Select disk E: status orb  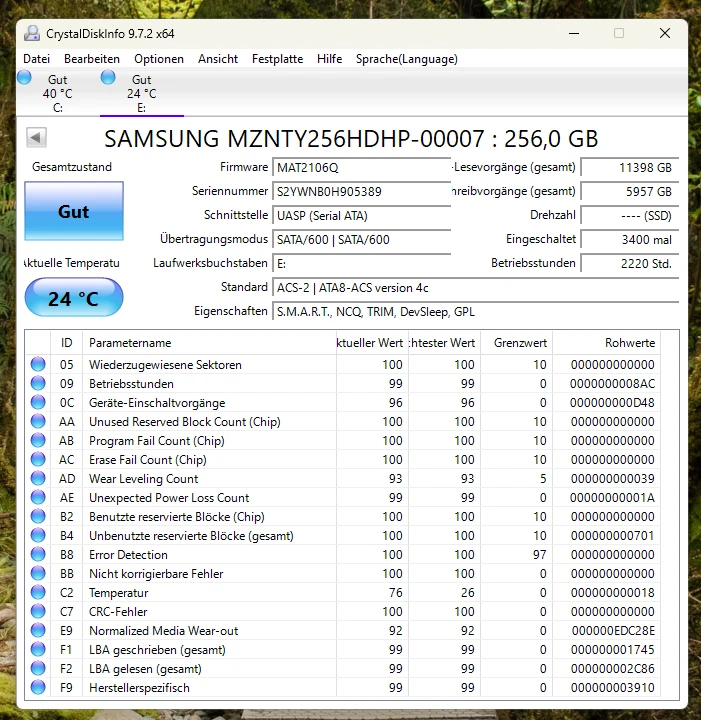coord(108,77)
